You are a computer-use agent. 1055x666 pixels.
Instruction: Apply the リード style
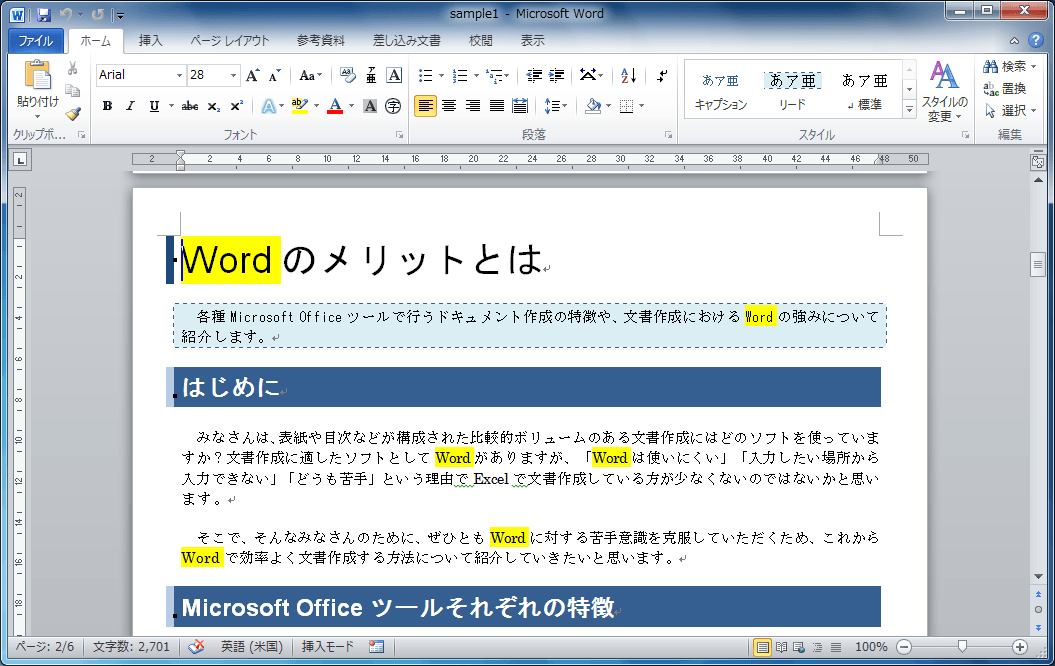(792, 91)
